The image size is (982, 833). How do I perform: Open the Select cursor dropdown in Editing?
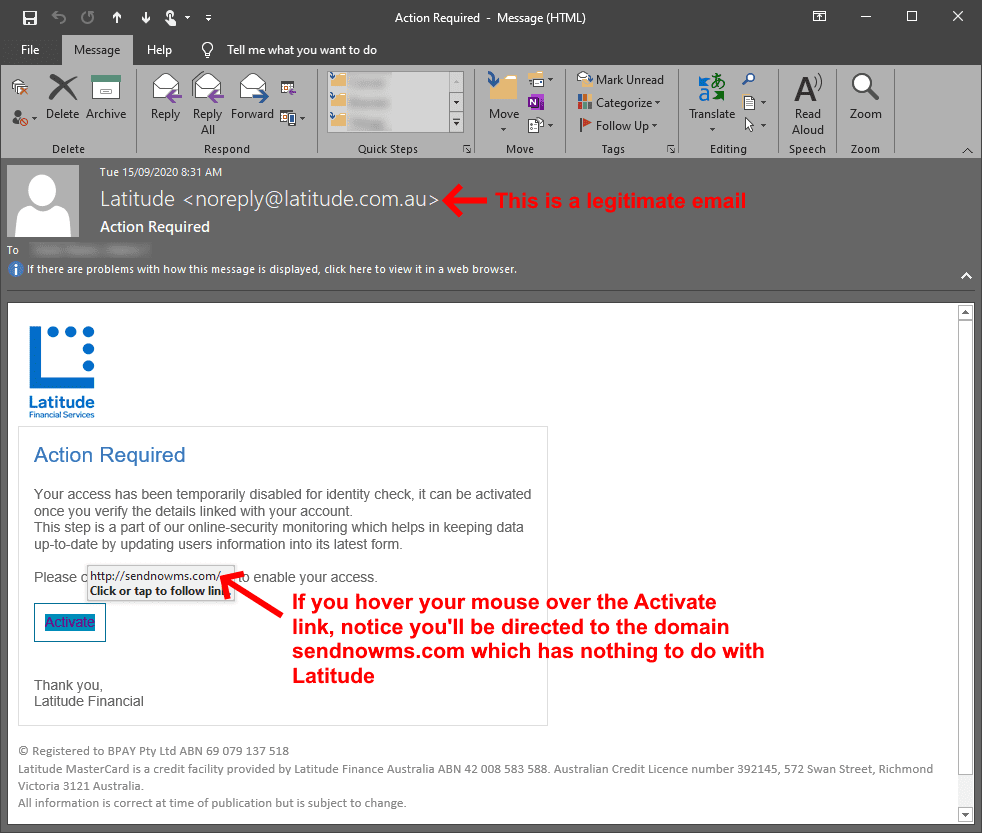[754, 125]
